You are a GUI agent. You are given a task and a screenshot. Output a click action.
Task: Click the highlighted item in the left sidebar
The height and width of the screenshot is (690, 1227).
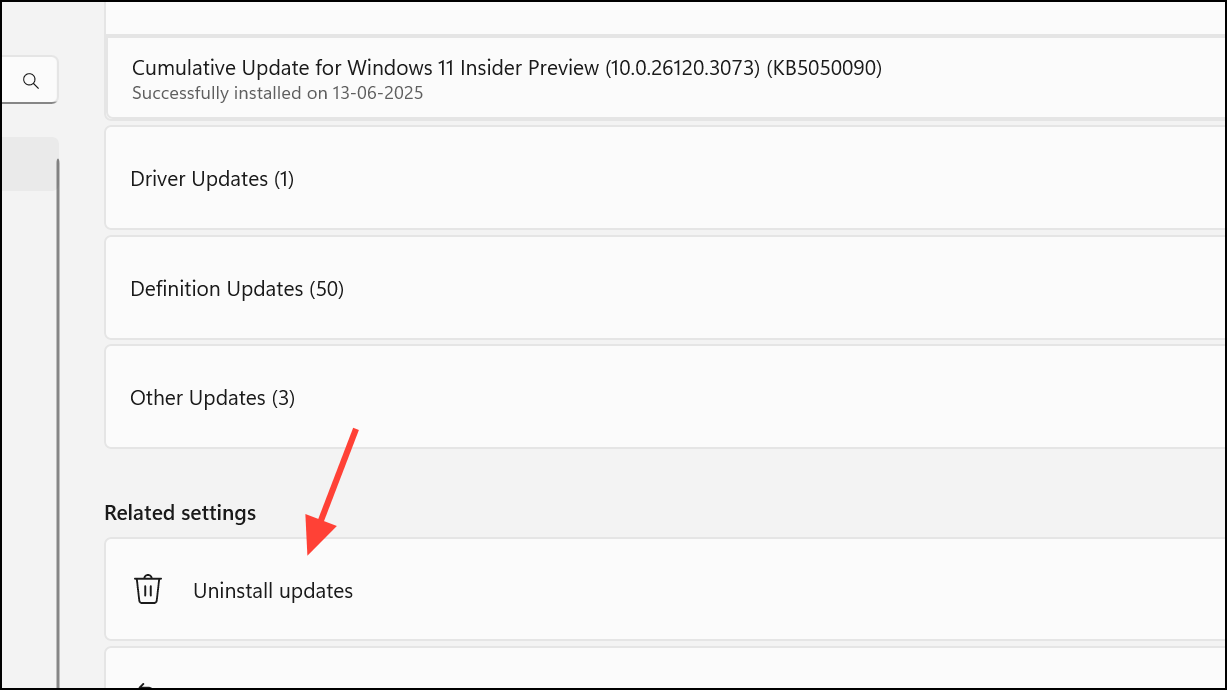(29, 164)
